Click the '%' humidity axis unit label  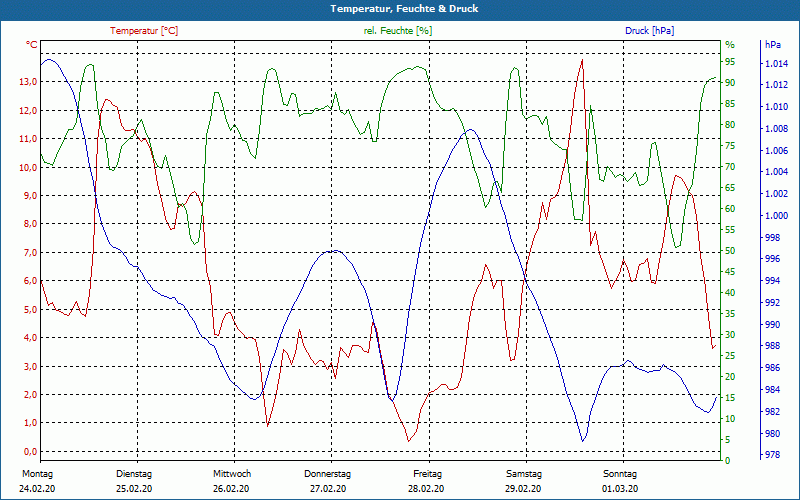pyautogui.click(x=730, y=45)
